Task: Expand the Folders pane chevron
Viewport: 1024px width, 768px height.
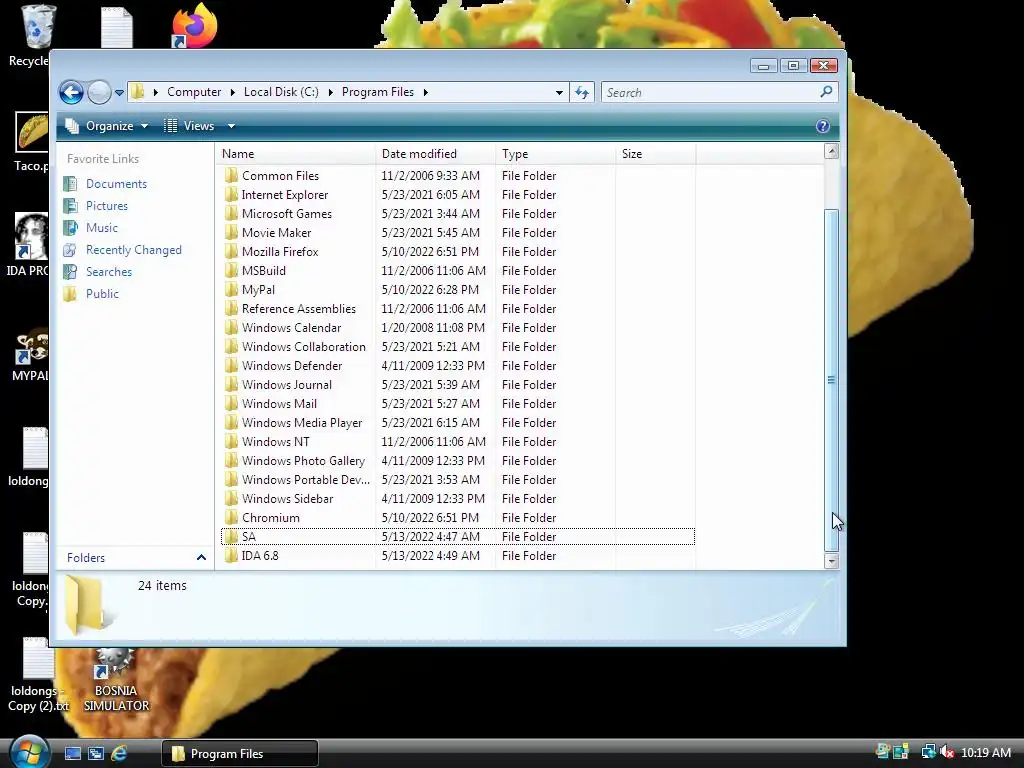Action: (x=201, y=558)
